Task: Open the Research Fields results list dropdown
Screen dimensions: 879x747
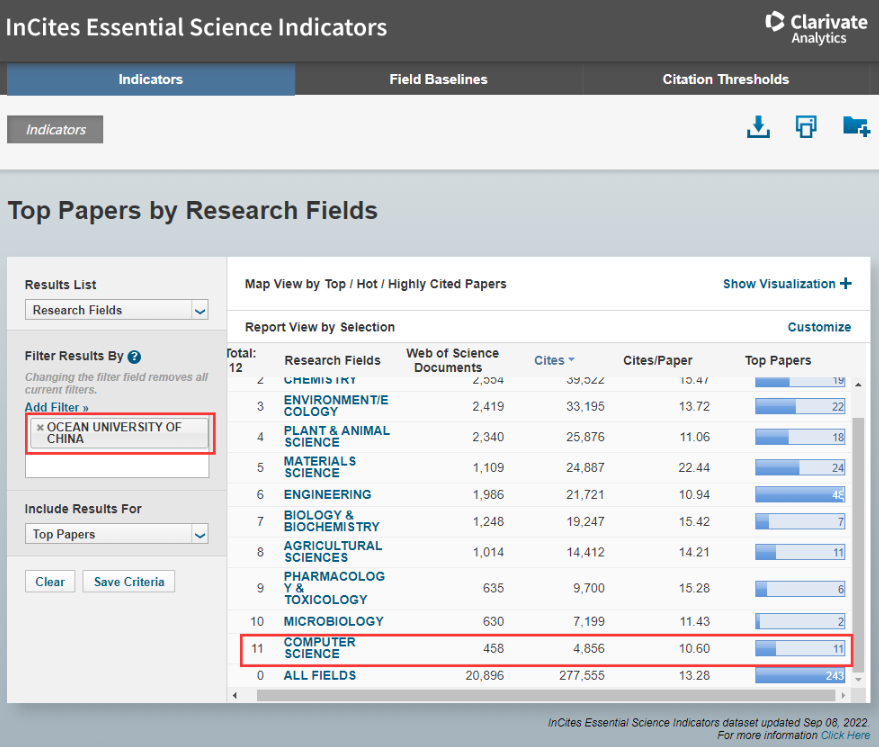Action: pyautogui.click(x=116, y=310)
